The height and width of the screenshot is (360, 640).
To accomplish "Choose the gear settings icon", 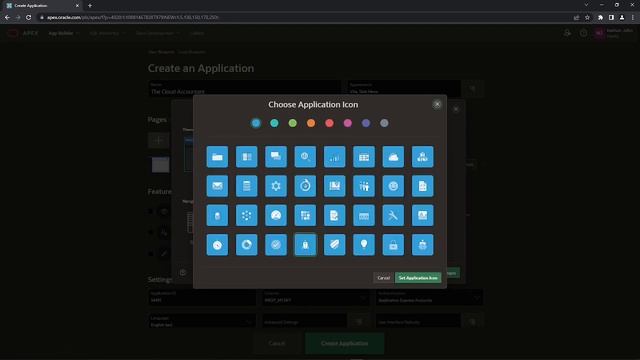I will click(x=276, y=186).
